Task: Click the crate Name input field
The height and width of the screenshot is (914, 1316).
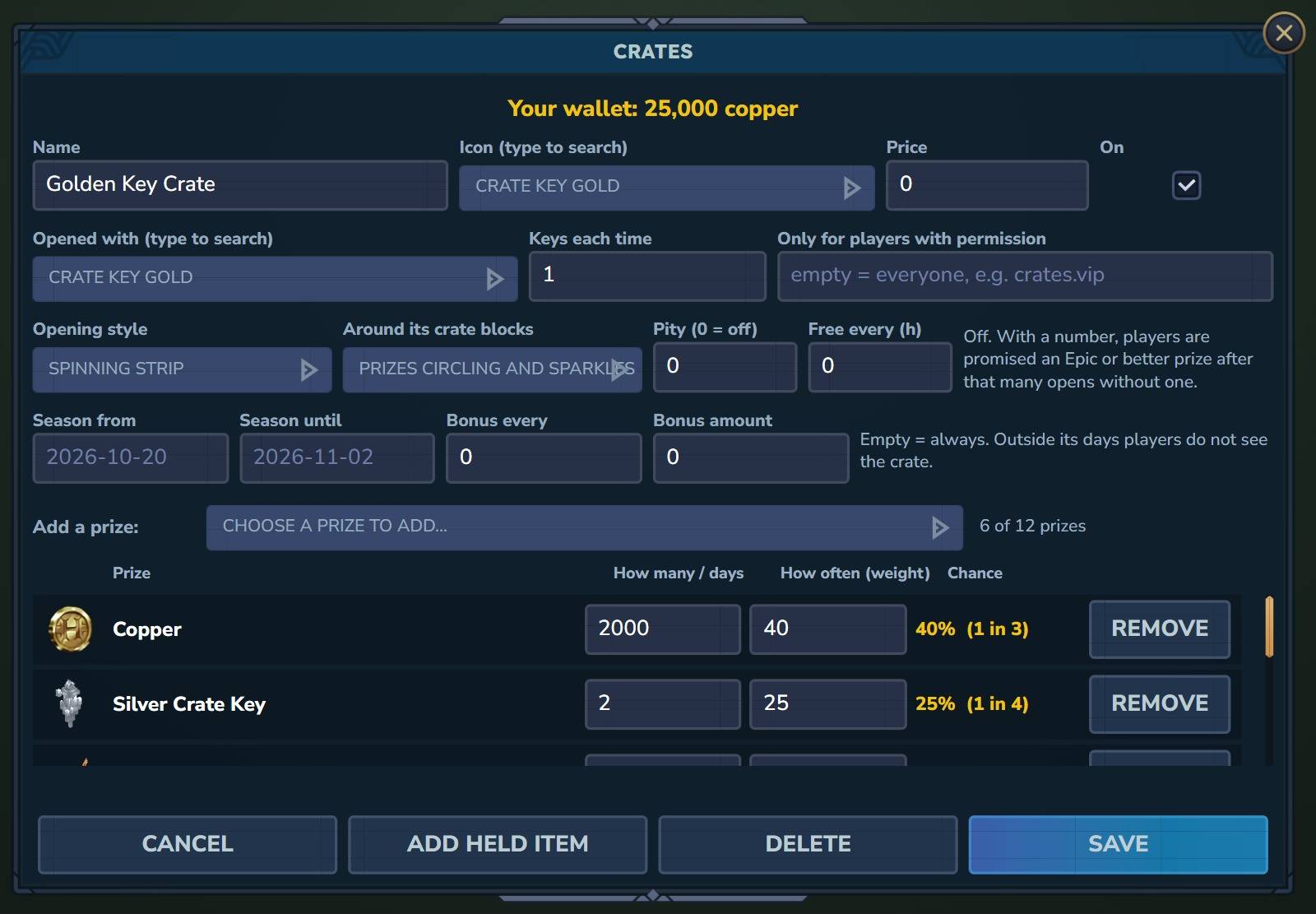Action: 240,185
